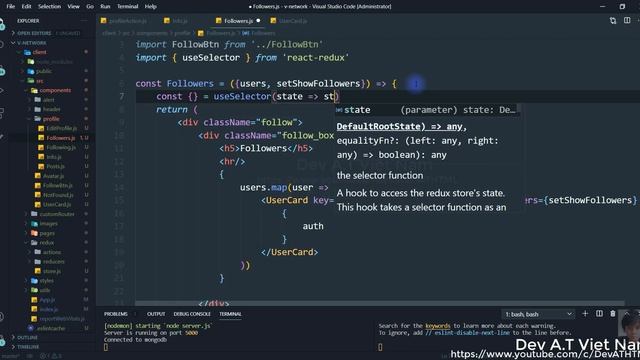Open Info.js in the explorer tree
Viewport: 640px width, 360px height.
click(53, 157)
